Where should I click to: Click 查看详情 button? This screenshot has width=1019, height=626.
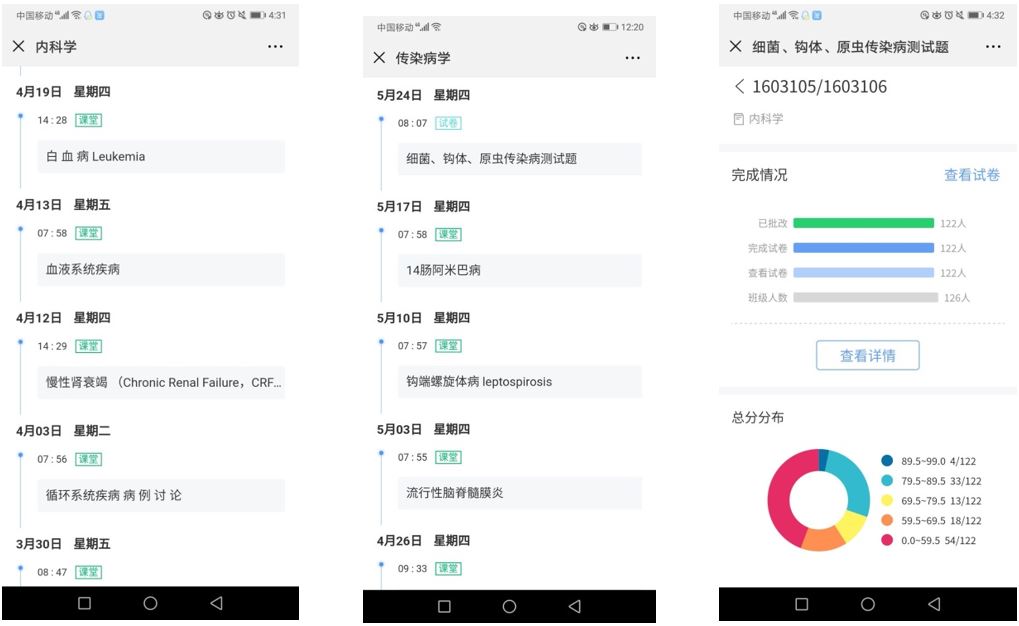click(868, 356)
